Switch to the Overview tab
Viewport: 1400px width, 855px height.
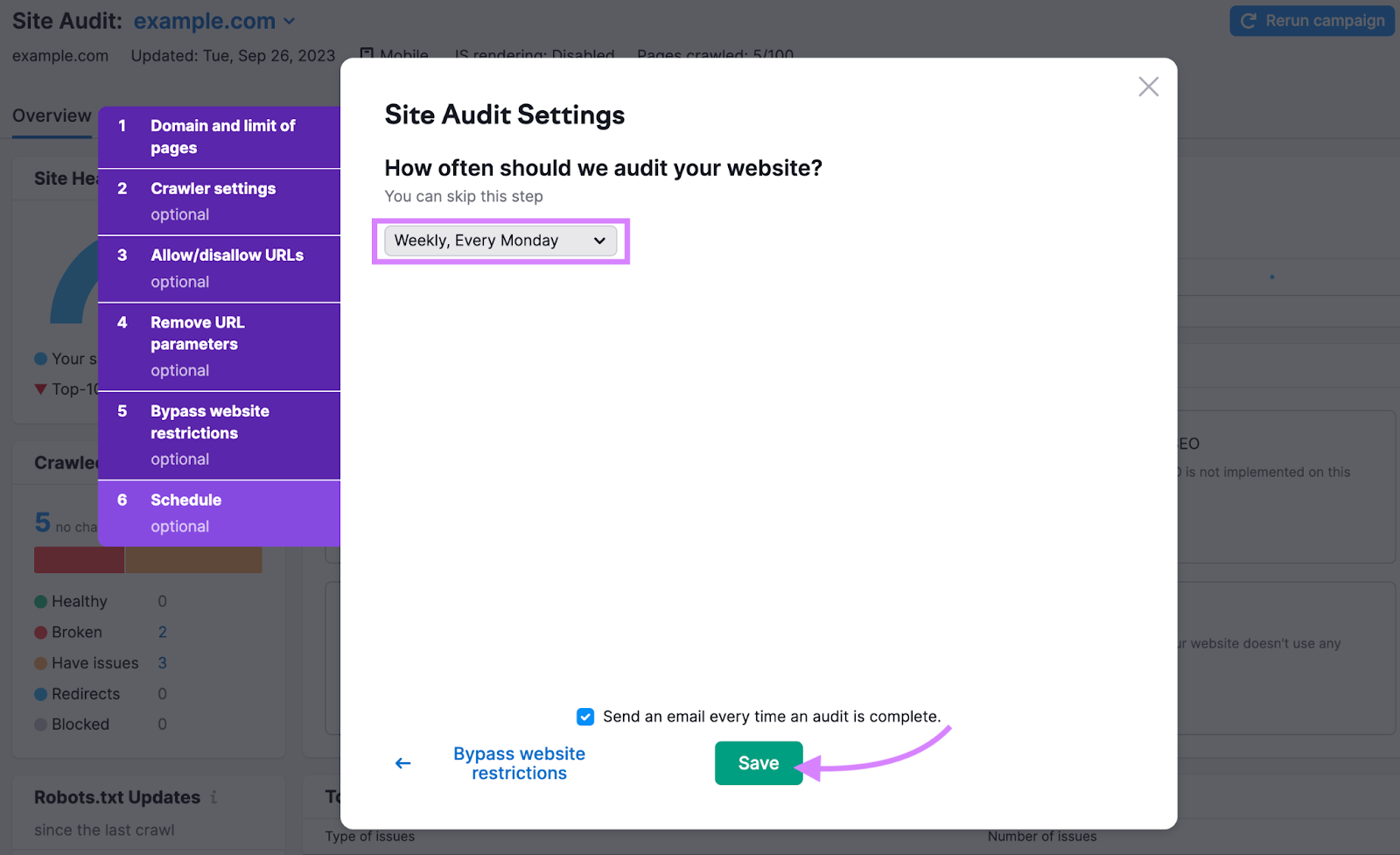(x=51, y=115)
